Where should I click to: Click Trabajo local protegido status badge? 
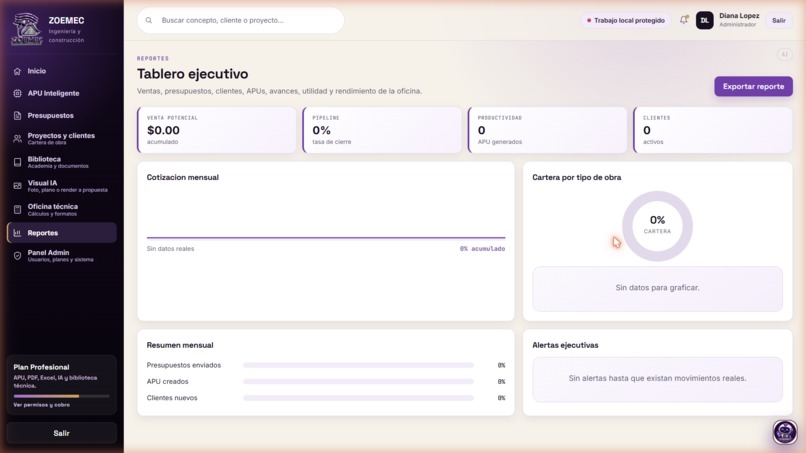point(626,21)
